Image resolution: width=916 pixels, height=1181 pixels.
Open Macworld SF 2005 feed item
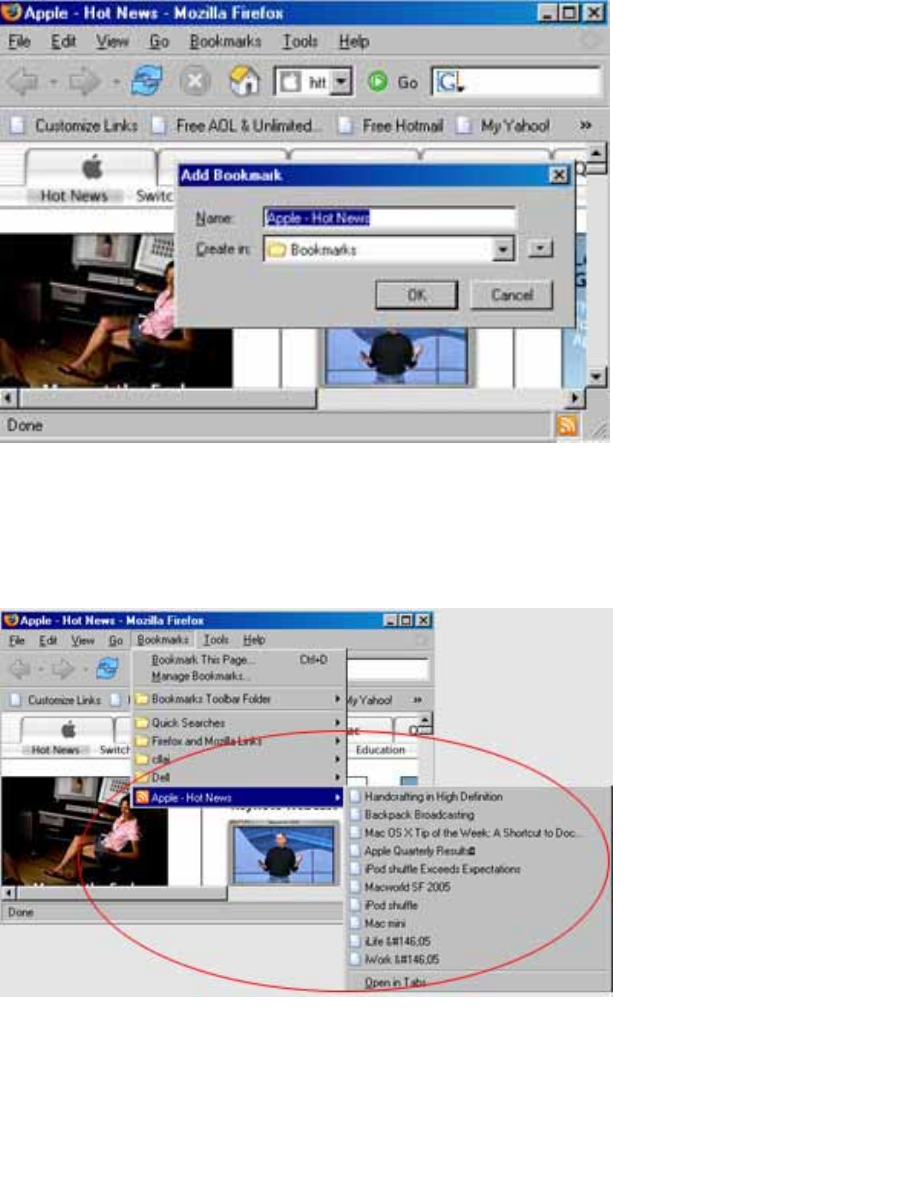click(407, 887)
